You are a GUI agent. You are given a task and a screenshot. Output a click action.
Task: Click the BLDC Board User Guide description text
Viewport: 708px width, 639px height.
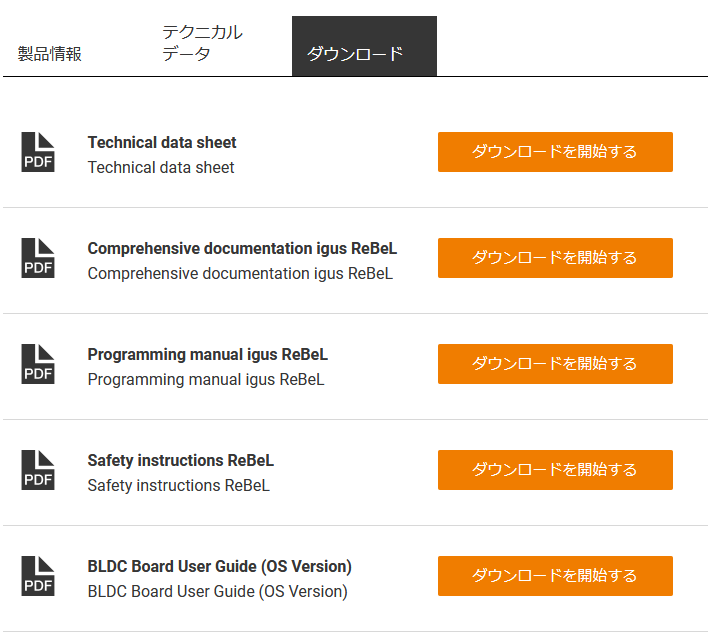[x=217, y=592]
